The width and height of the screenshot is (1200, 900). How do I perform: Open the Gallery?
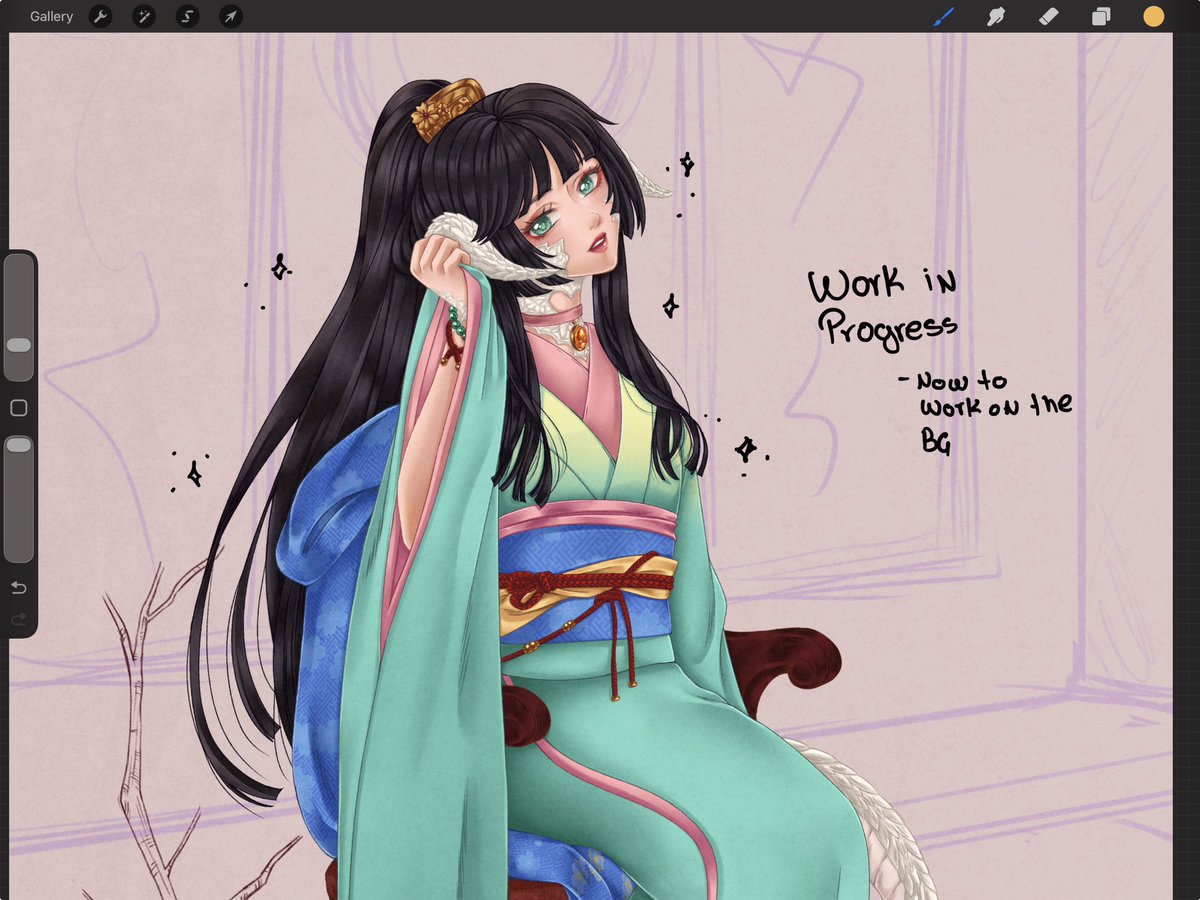(x=51, y=17)
